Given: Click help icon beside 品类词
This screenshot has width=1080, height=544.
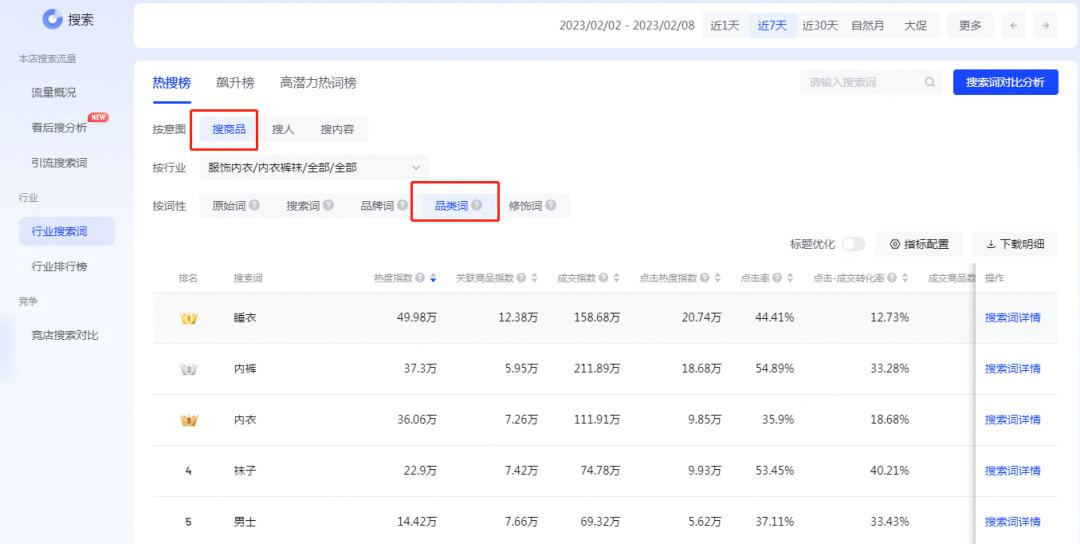Looking at the screenshot, I should coord(477,205).
